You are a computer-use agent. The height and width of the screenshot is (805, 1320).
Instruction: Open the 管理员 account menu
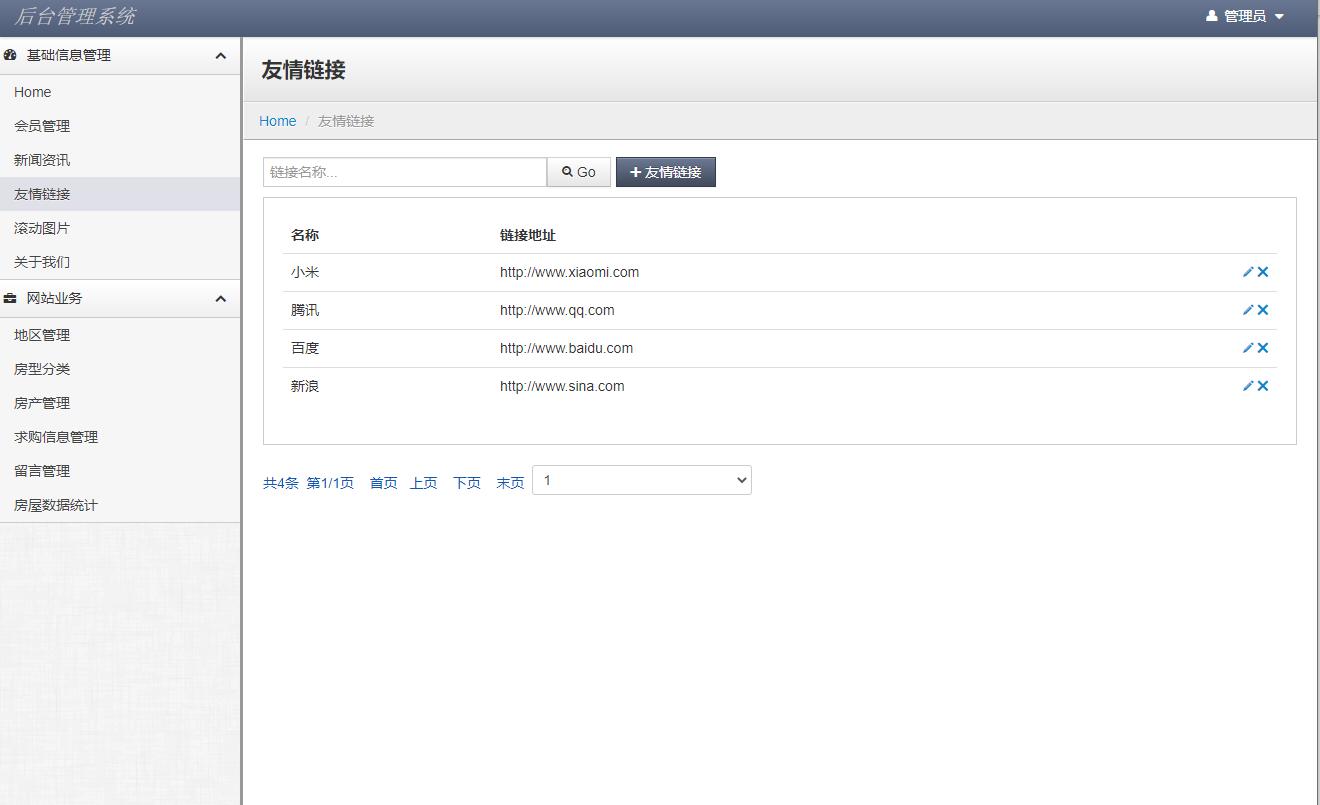(x=1246, y=15)
